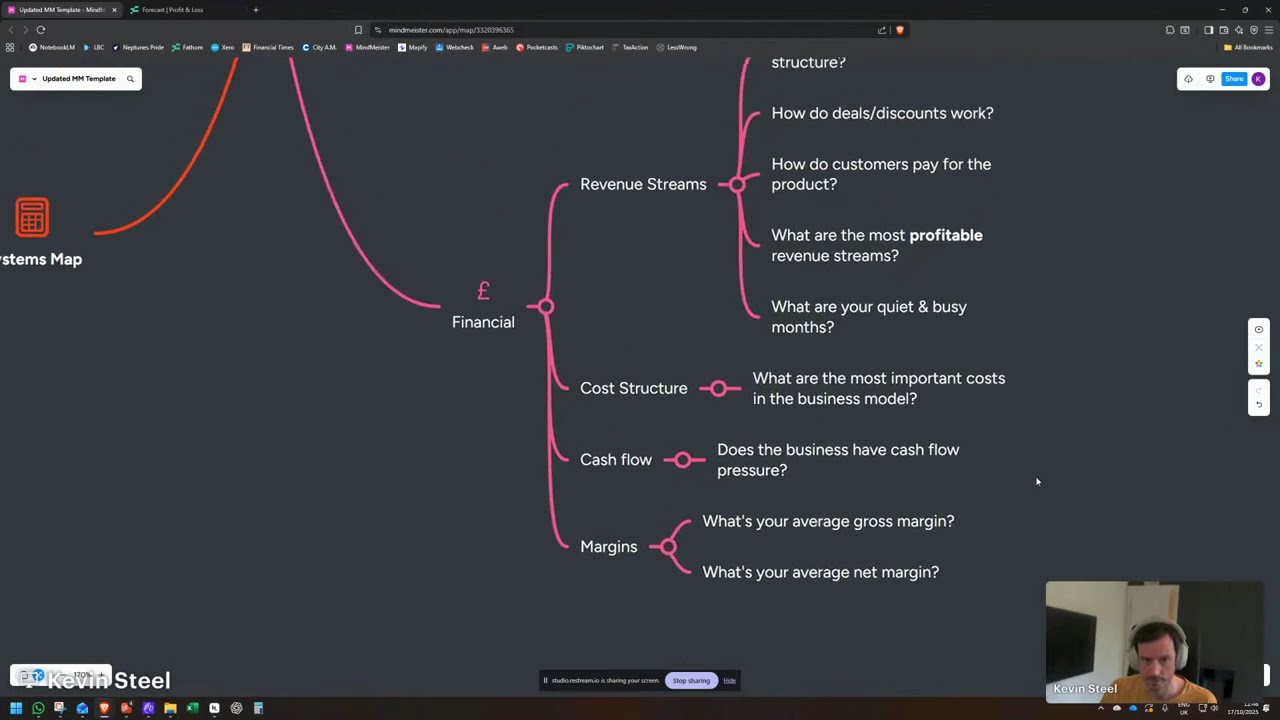Open ChatGPT app from taskbar

point(236,708)
